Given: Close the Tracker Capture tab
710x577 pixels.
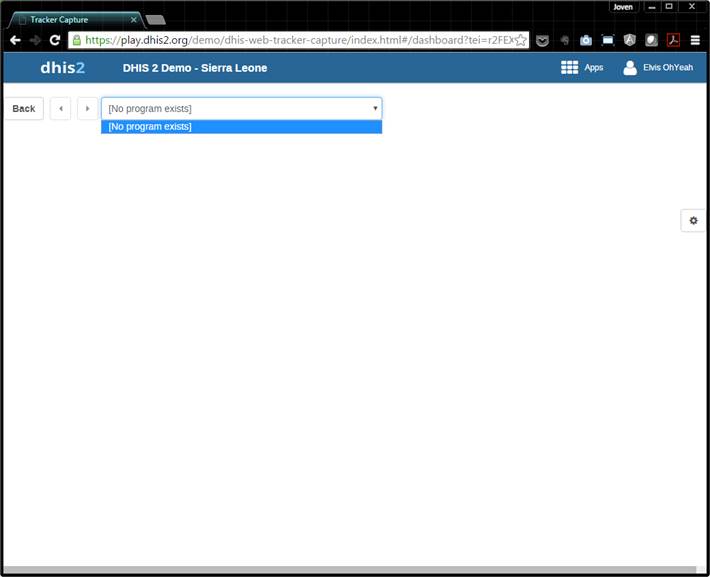Looking at the screenshot, I should point(133,20).
